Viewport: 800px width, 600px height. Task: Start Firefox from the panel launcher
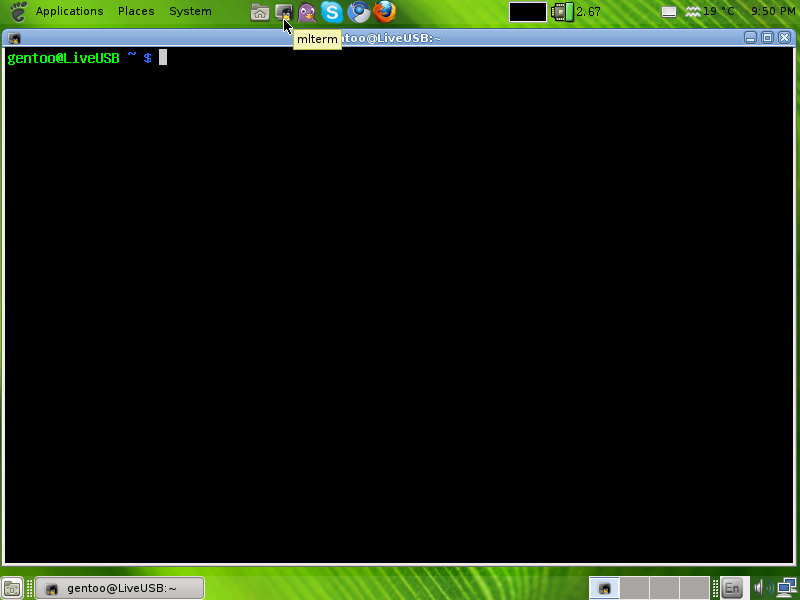385,12
